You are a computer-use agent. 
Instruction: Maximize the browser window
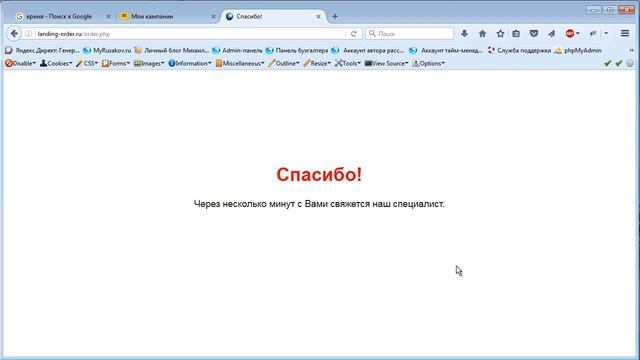pyautogui.click(x=610, y=10)
